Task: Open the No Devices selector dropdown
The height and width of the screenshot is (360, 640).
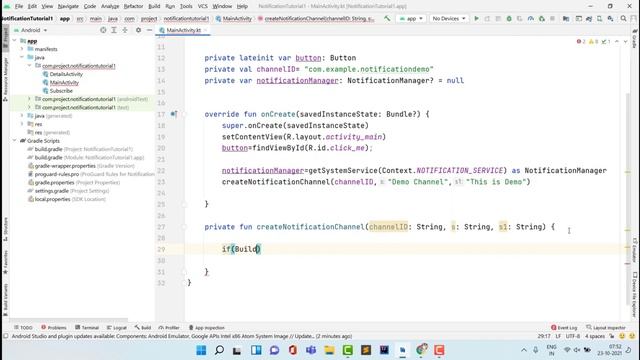Action: [448, 18]
